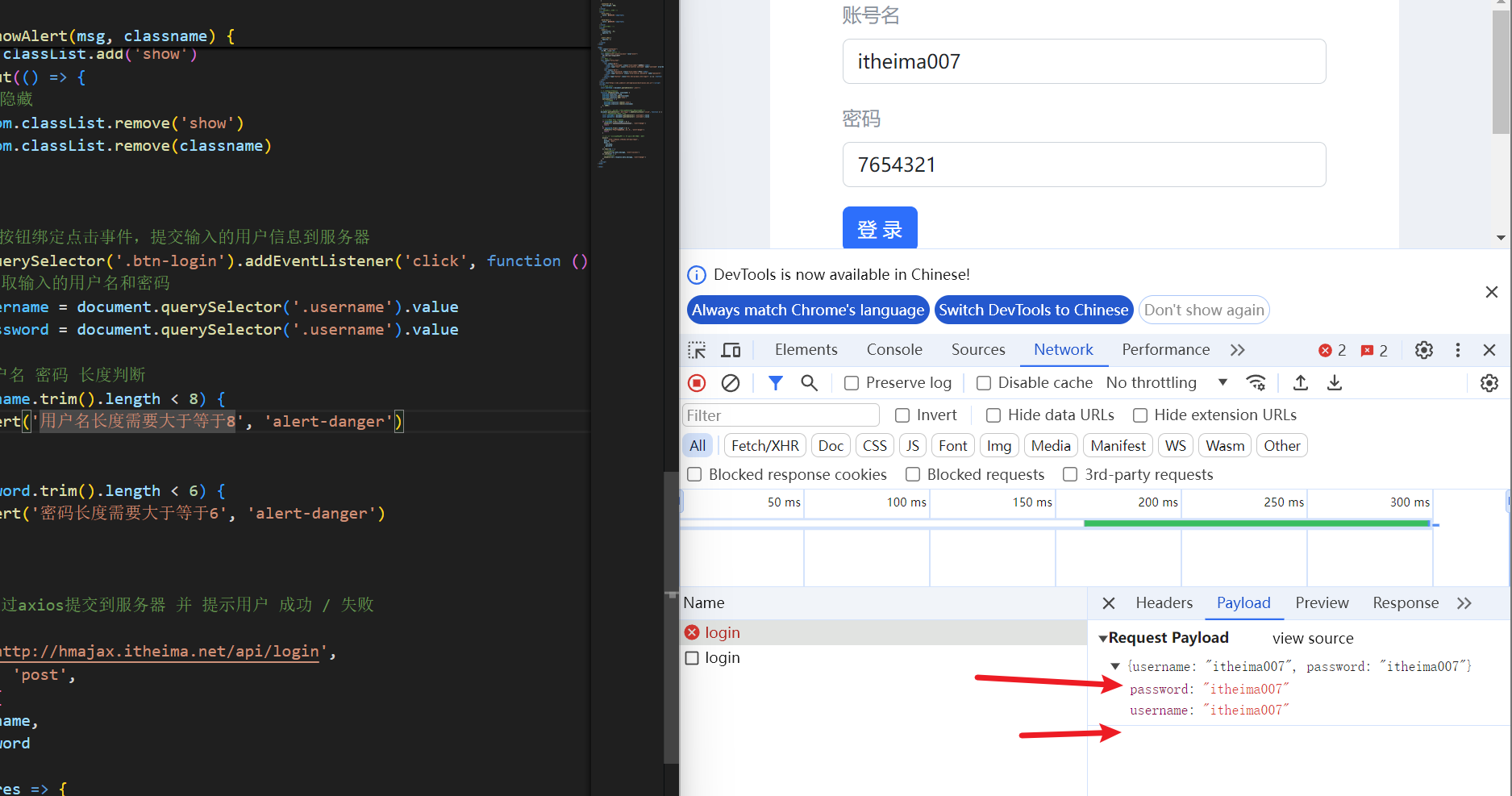Check Hide data URLs
This screenshot has height=796, width=1512.
coord(993,415)
